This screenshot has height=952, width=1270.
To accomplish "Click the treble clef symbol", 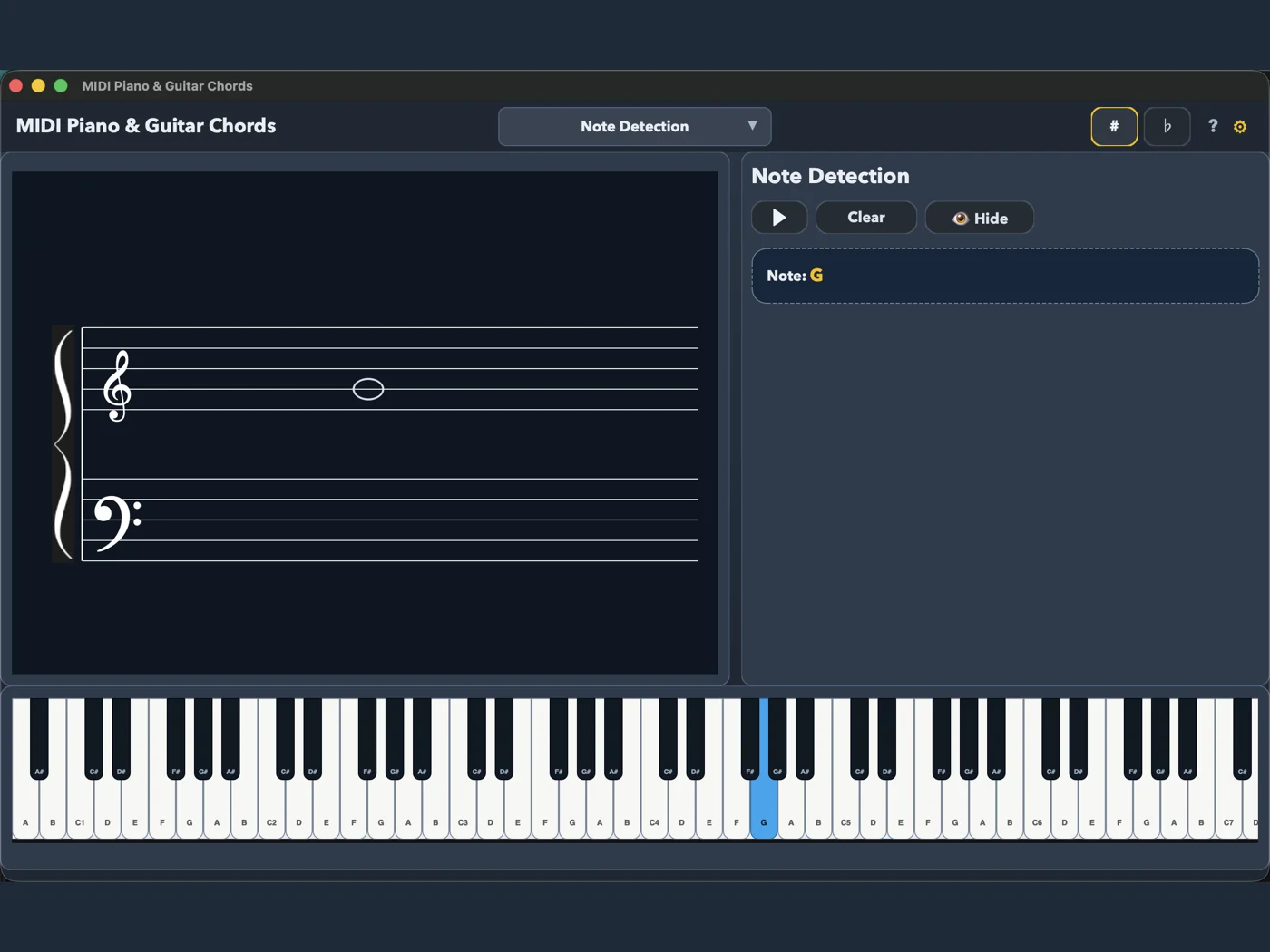I will point(117,386).
